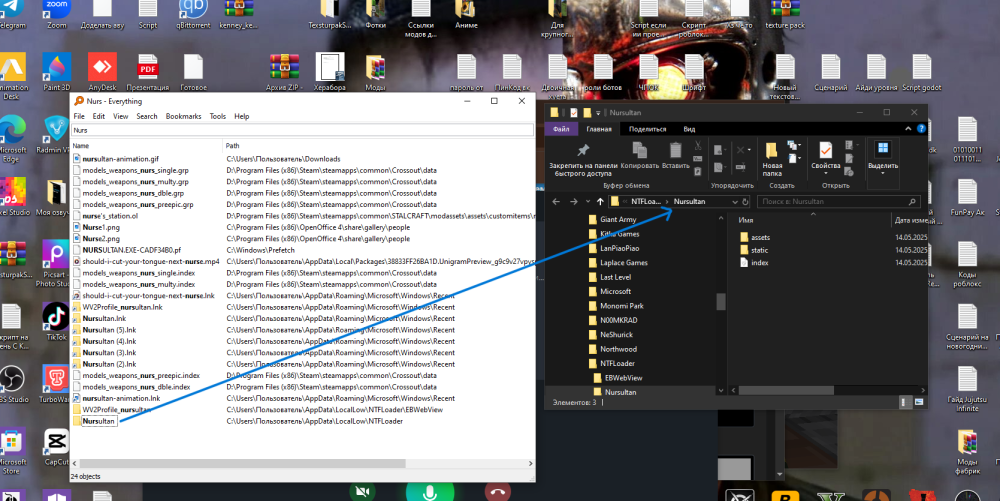Image resolution: width=1000 pixels, height=501 pixels.
Task: Open the File menu in Everything
Action: coord(79,116)
